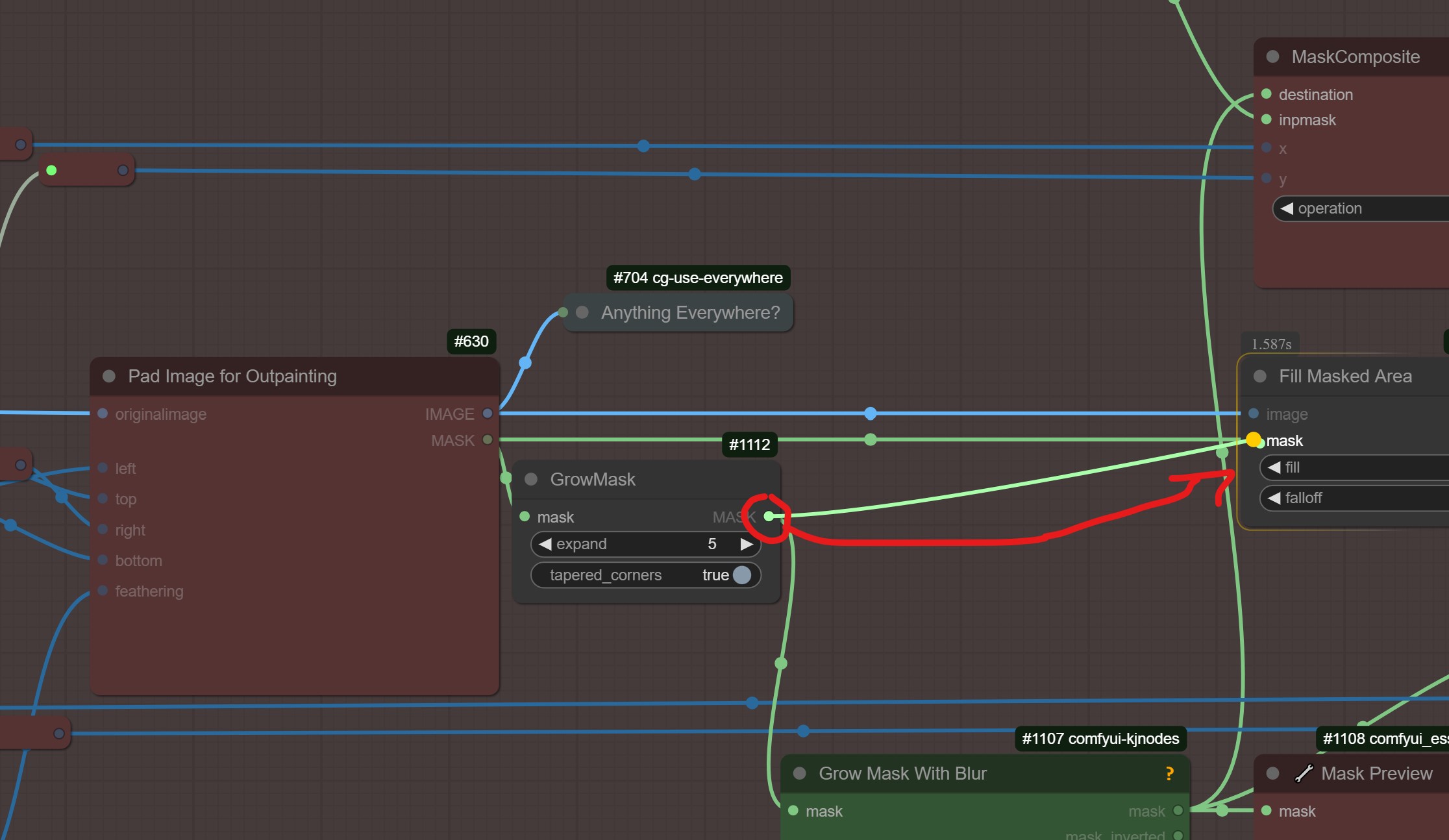Increase expand value with right arrow
Screen dimensions: 1449x840
(x=747, y=544)
